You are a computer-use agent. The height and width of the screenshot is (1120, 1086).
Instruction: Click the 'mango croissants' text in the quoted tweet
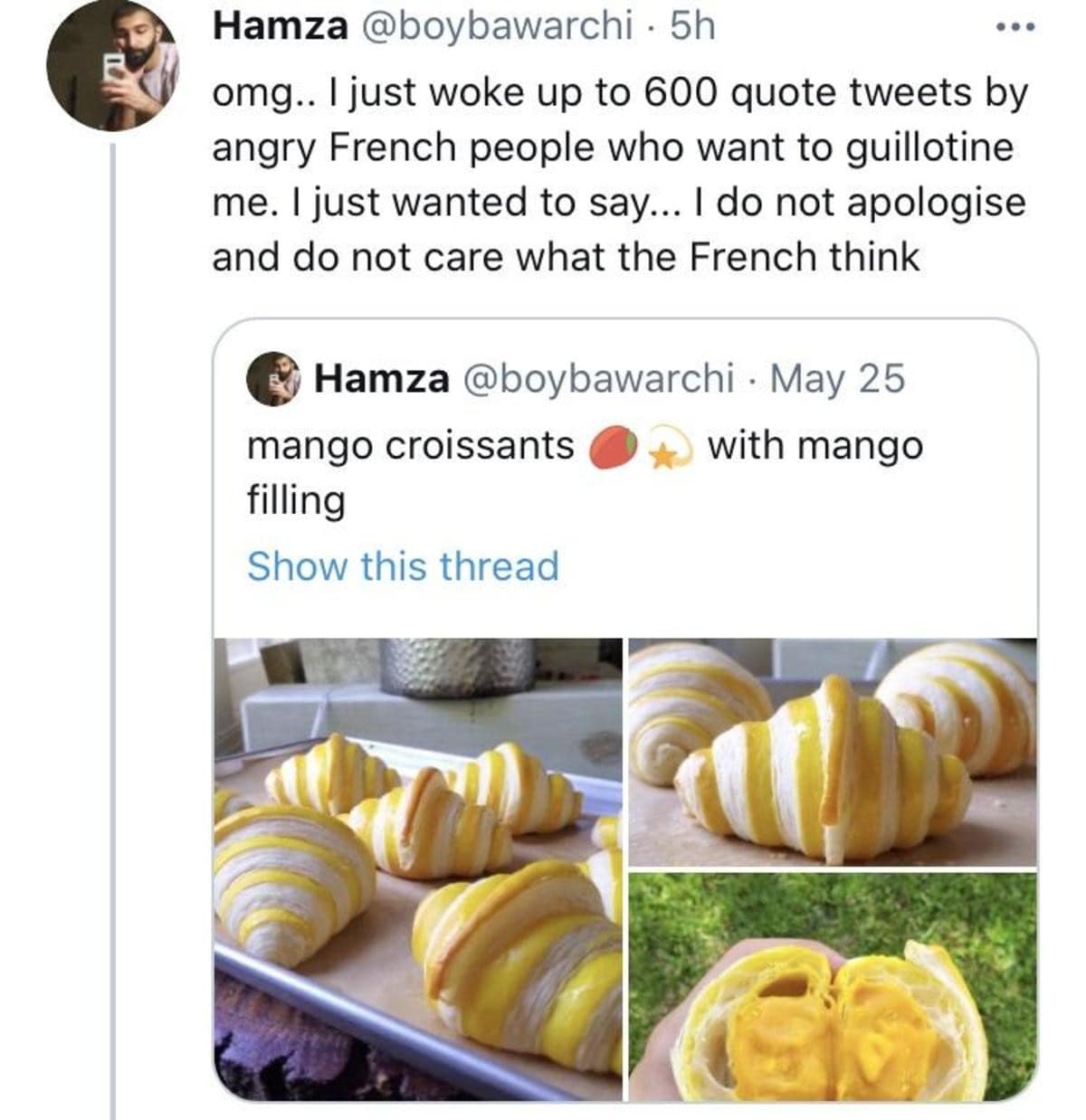(x=410, y=445)
